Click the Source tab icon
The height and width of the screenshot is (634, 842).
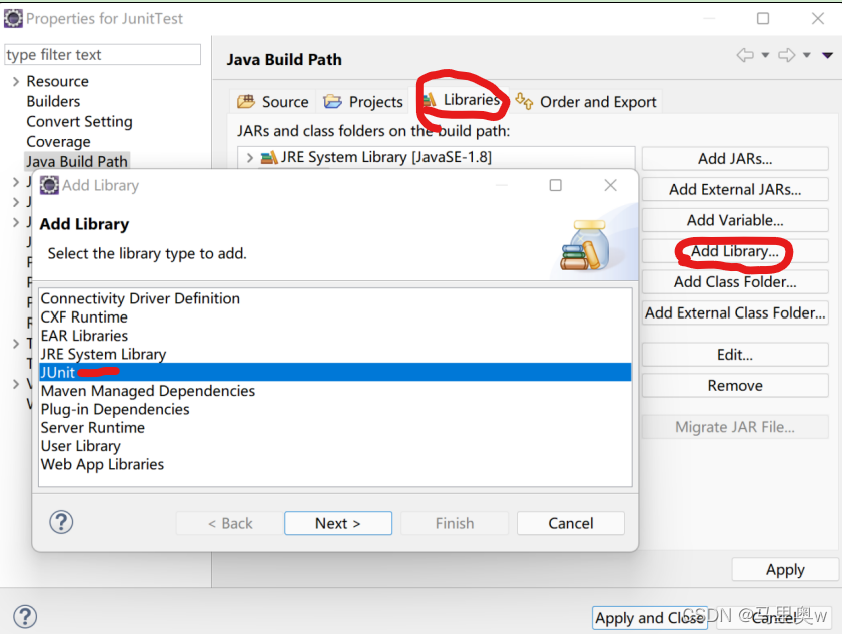coord(246,101)
